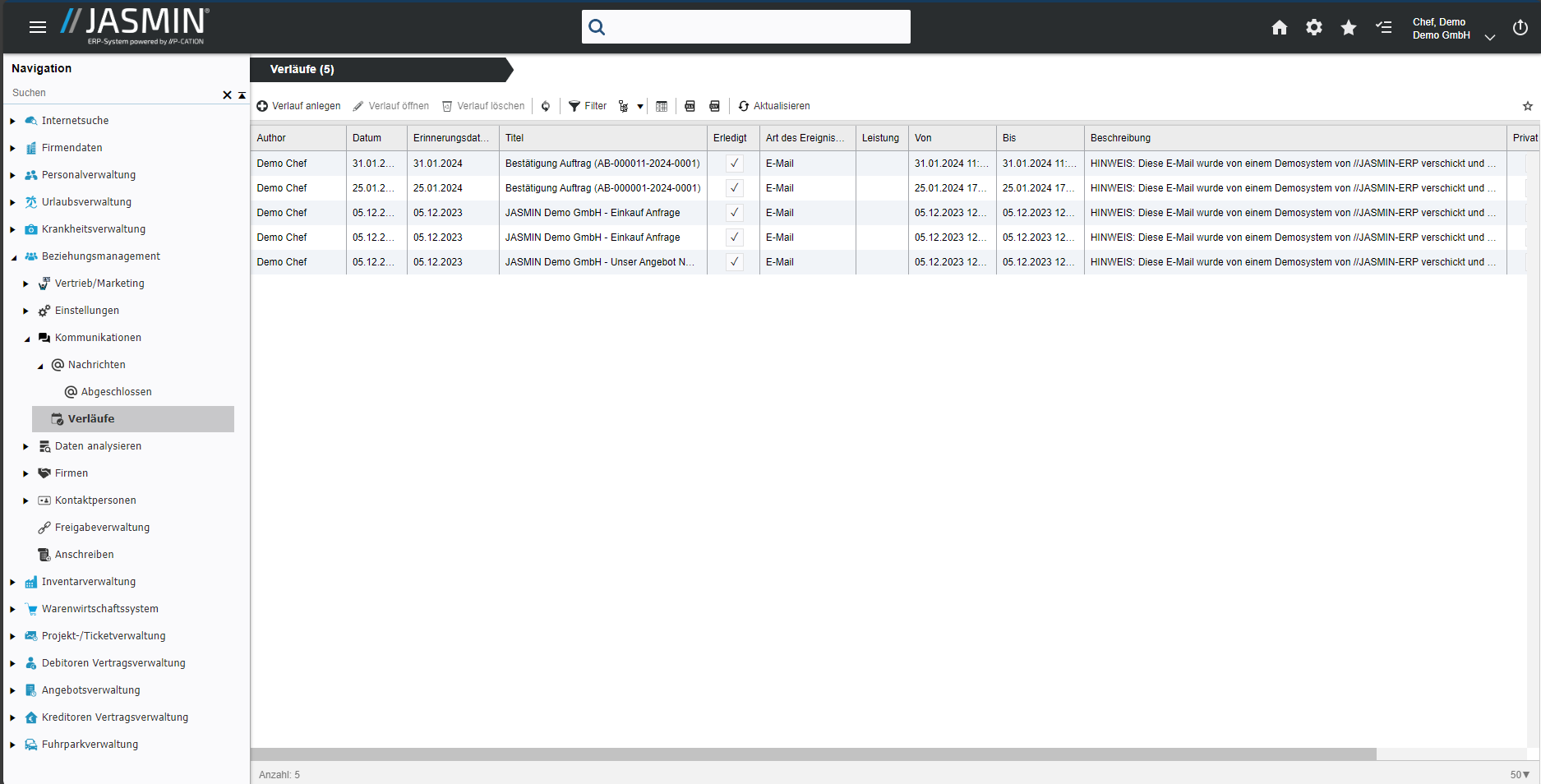Viewport: 1541px width, 784px height.
Task: Click Verlauf anlegen button
Action: [298, 106]
